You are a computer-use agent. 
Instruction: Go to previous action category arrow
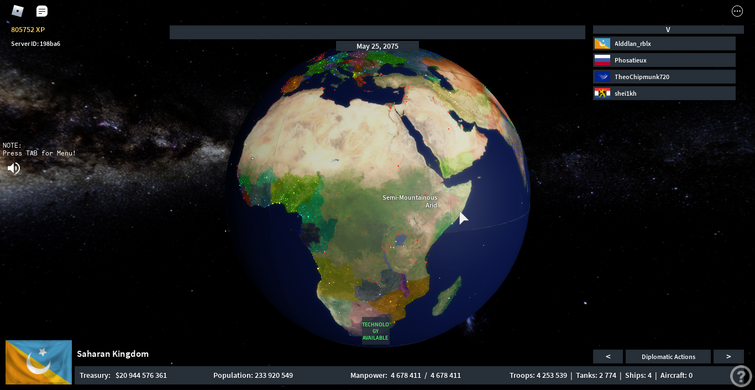click(x=608, y=357)
